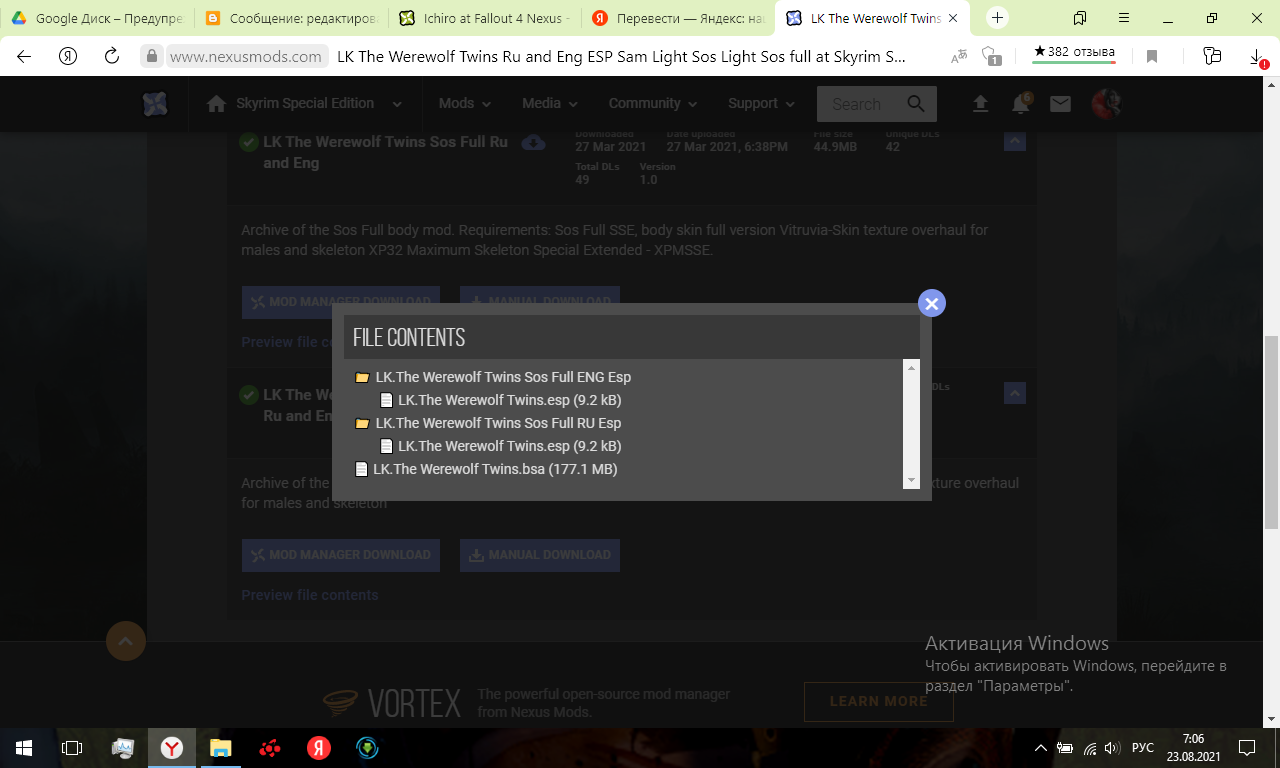Reload the page
The width and height of the screenshot is (1280, 768).
112,56
